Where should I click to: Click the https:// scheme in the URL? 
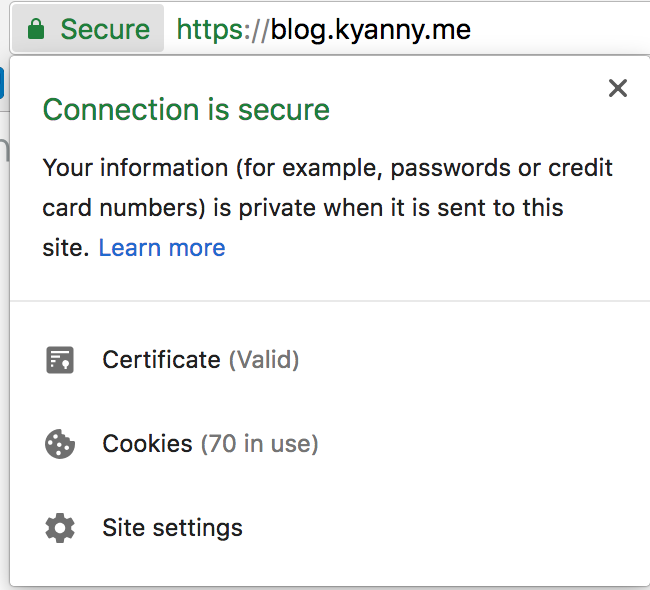(223, 30)
